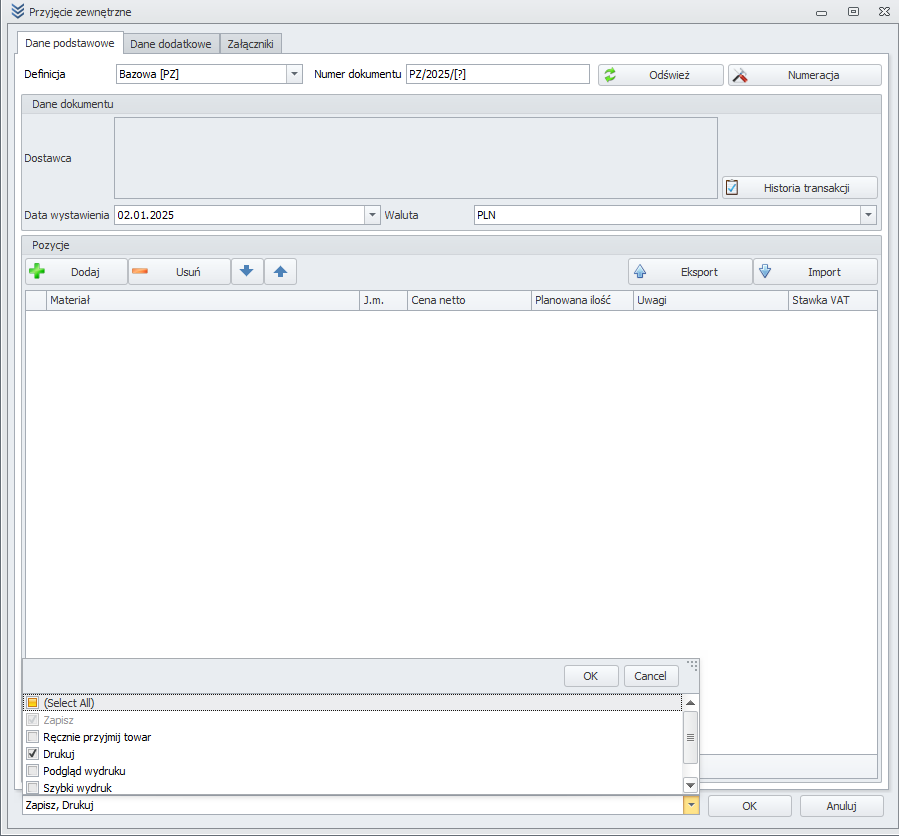This screenshot has height=836, width=899.
Task: Click the popup list scrollbar thumb
Action: (690, 737)
